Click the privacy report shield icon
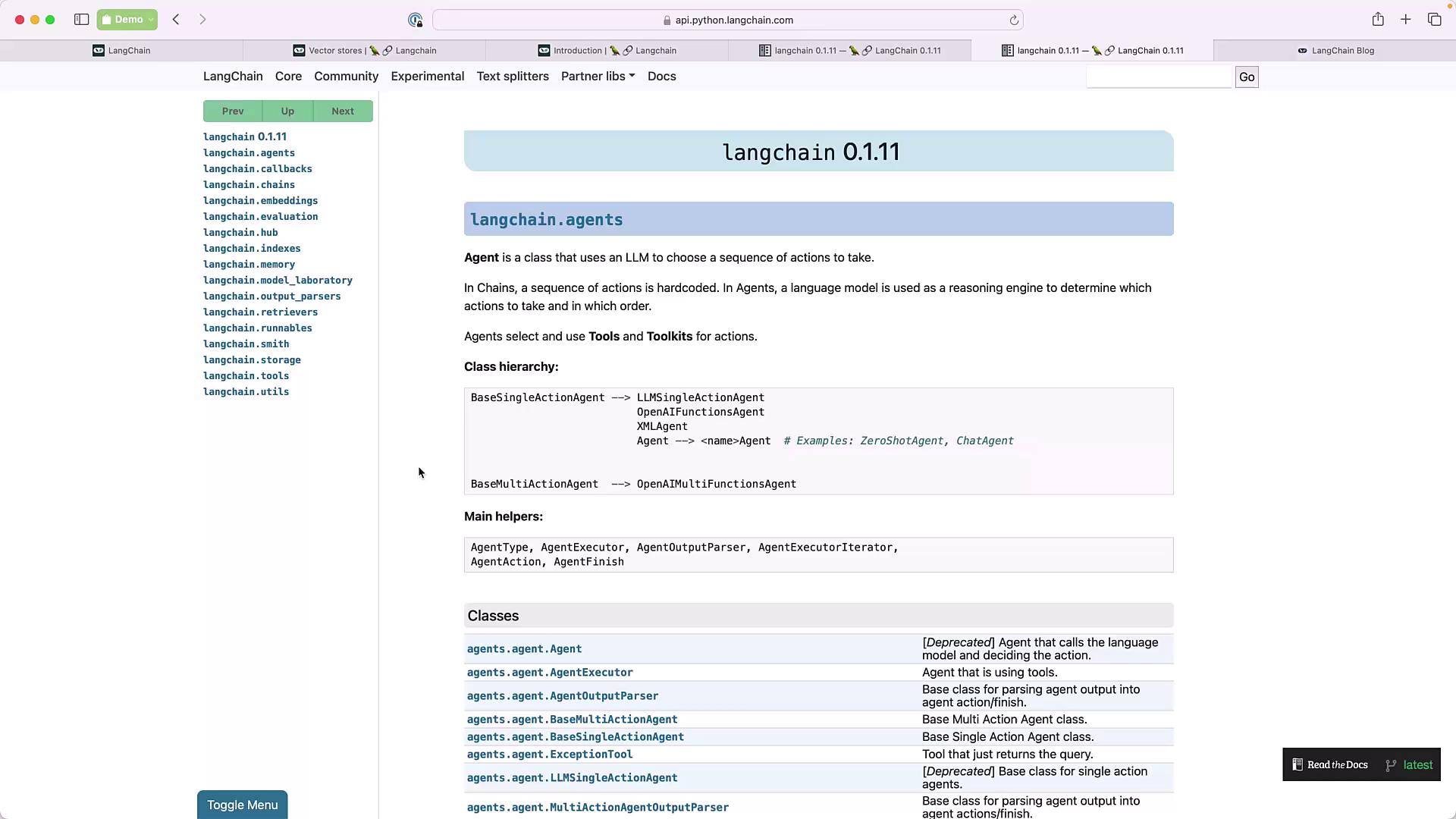1456x819 pixels. click(x=415, y=20)
